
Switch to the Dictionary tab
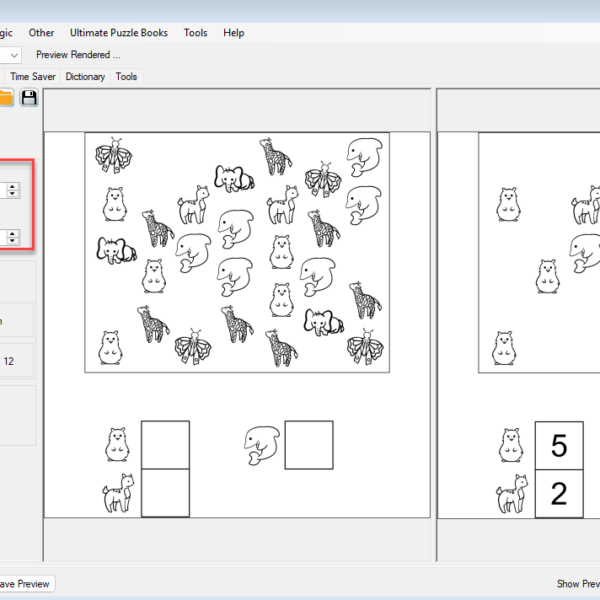85,76
